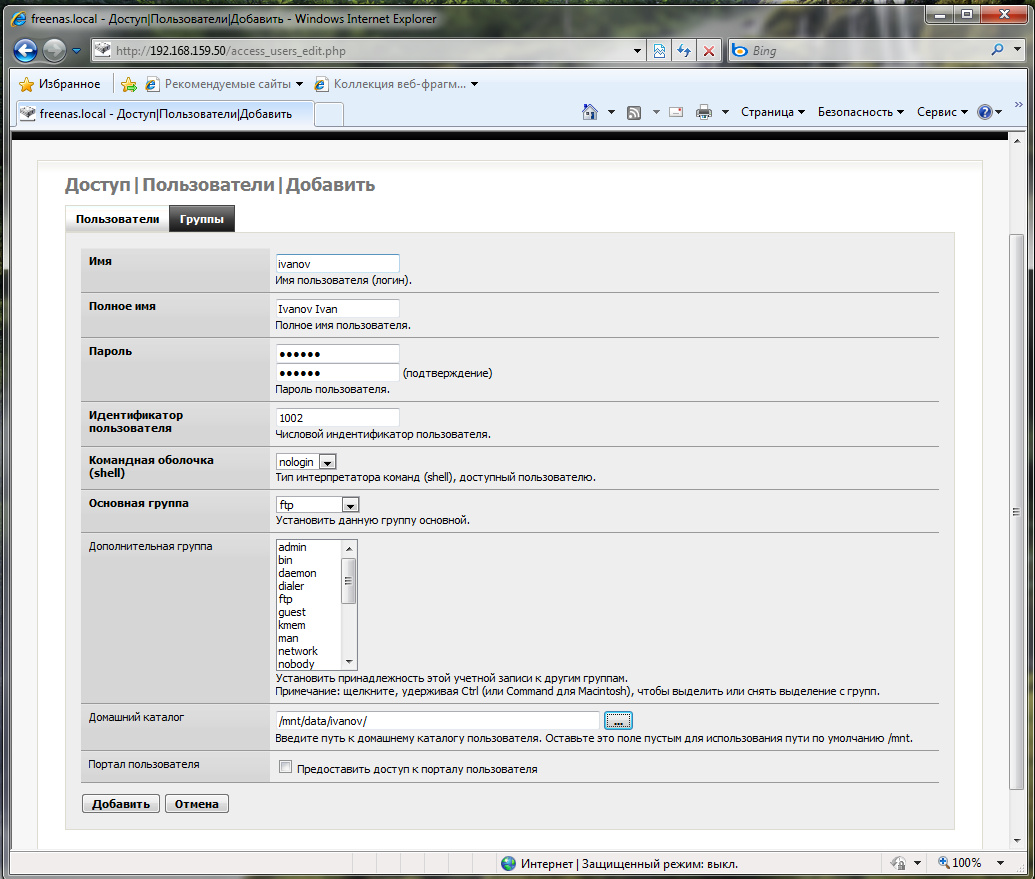
Task: Open the Командная оболочка nologin dropdown
Action: (x=306, y=462)
